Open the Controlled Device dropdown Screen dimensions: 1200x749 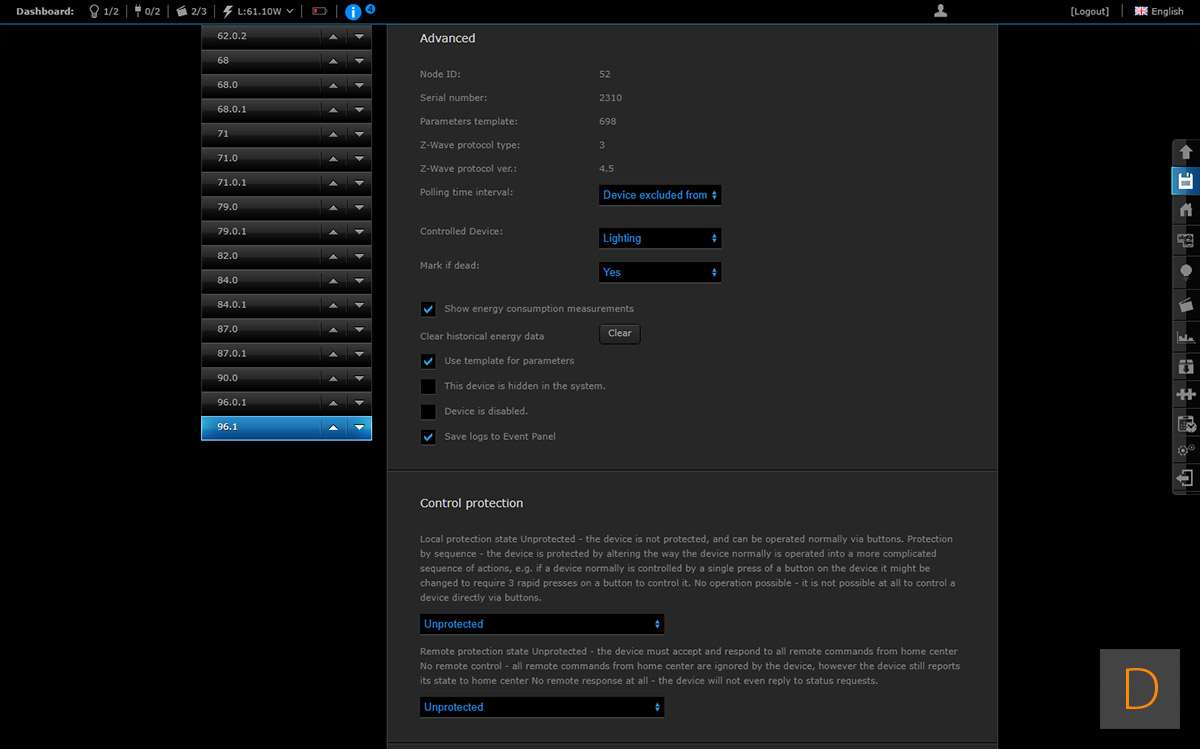click(660, 238)
